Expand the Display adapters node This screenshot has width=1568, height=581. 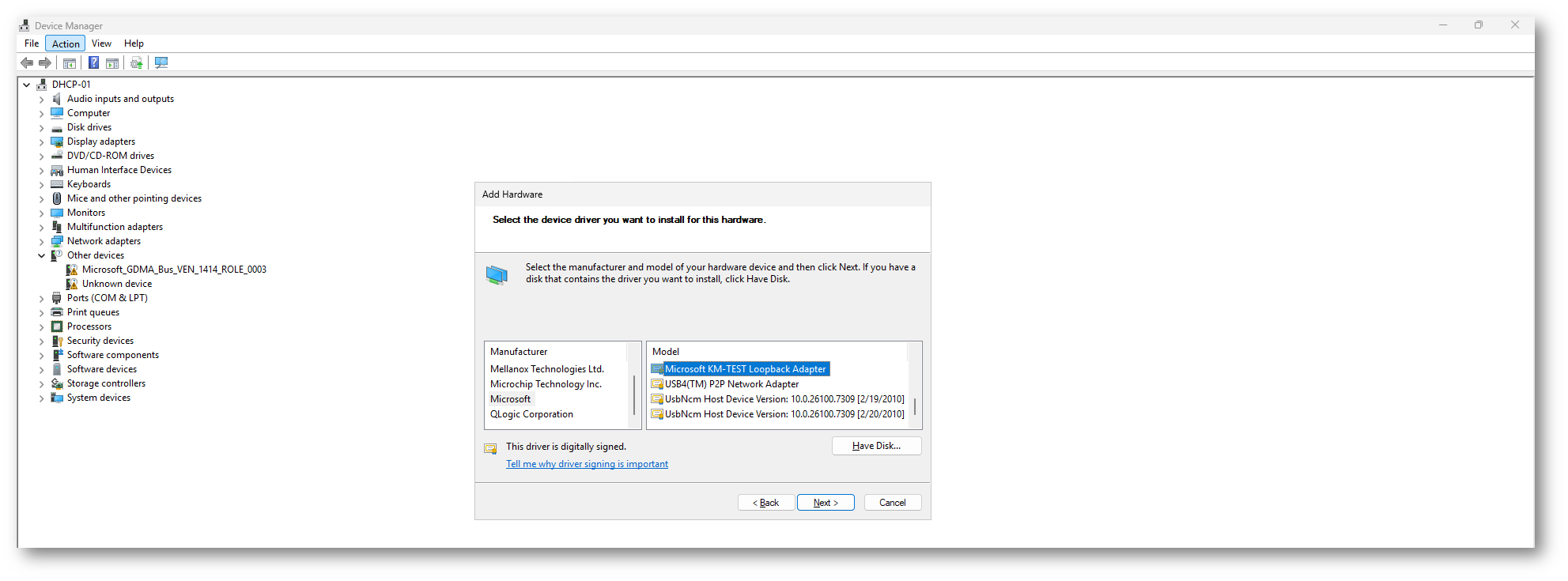42,142
